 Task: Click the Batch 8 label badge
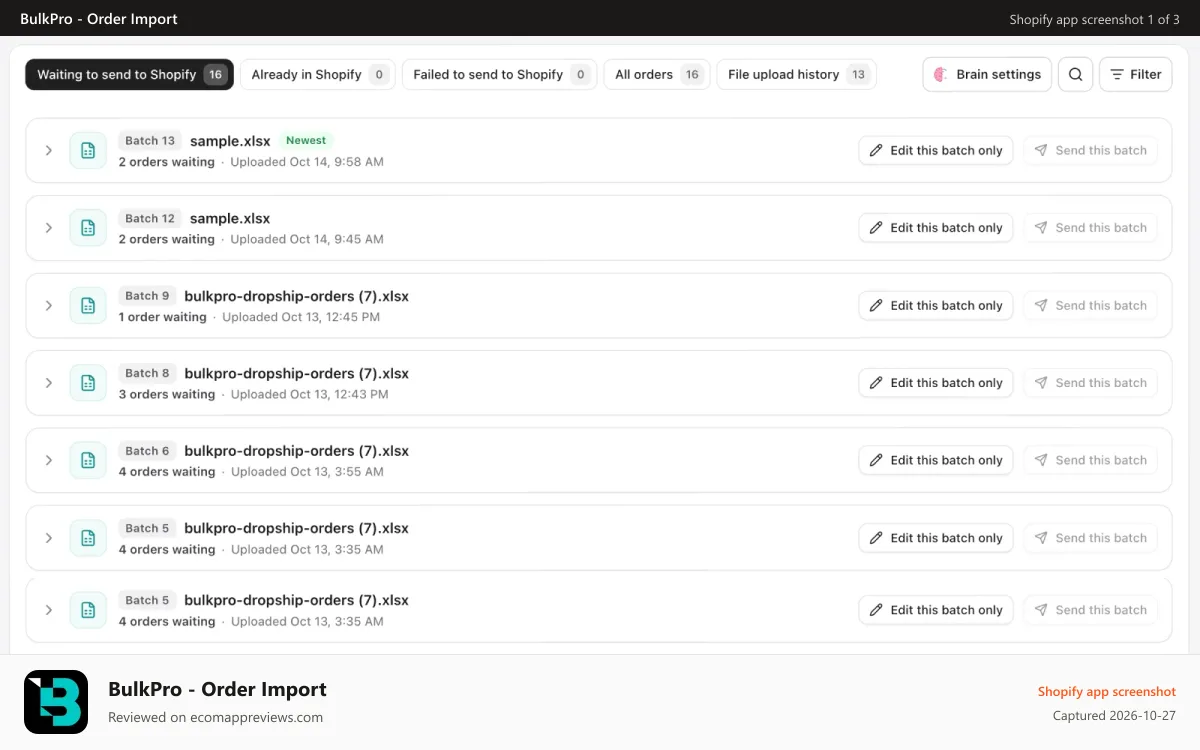pyautogui.click(x=147, y=373)
